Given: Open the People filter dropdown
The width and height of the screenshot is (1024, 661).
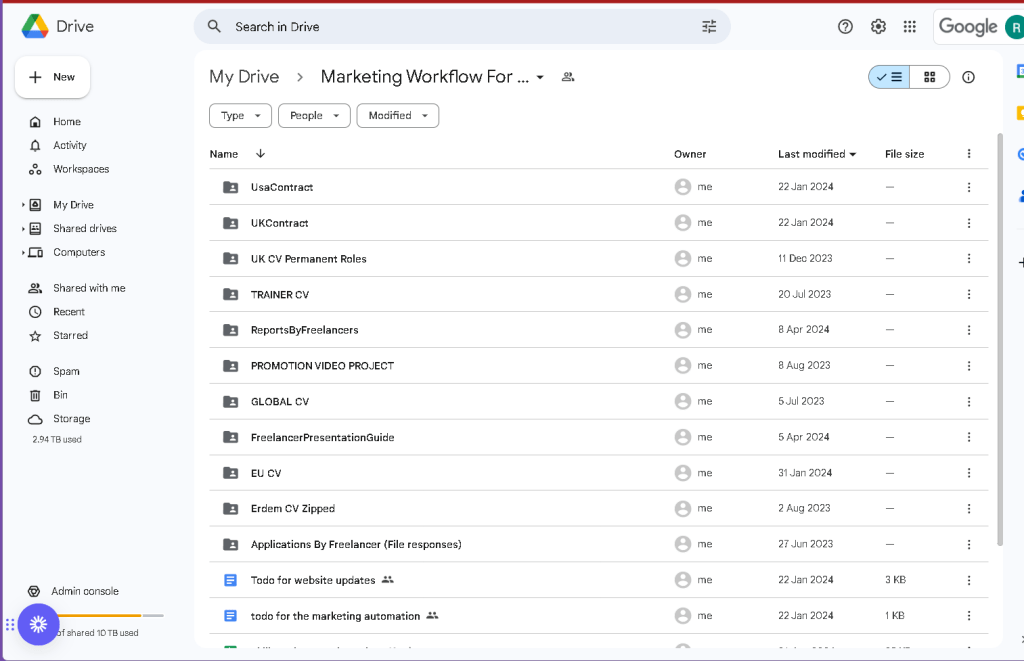Looking at the screenshot, I should [314, 116].
